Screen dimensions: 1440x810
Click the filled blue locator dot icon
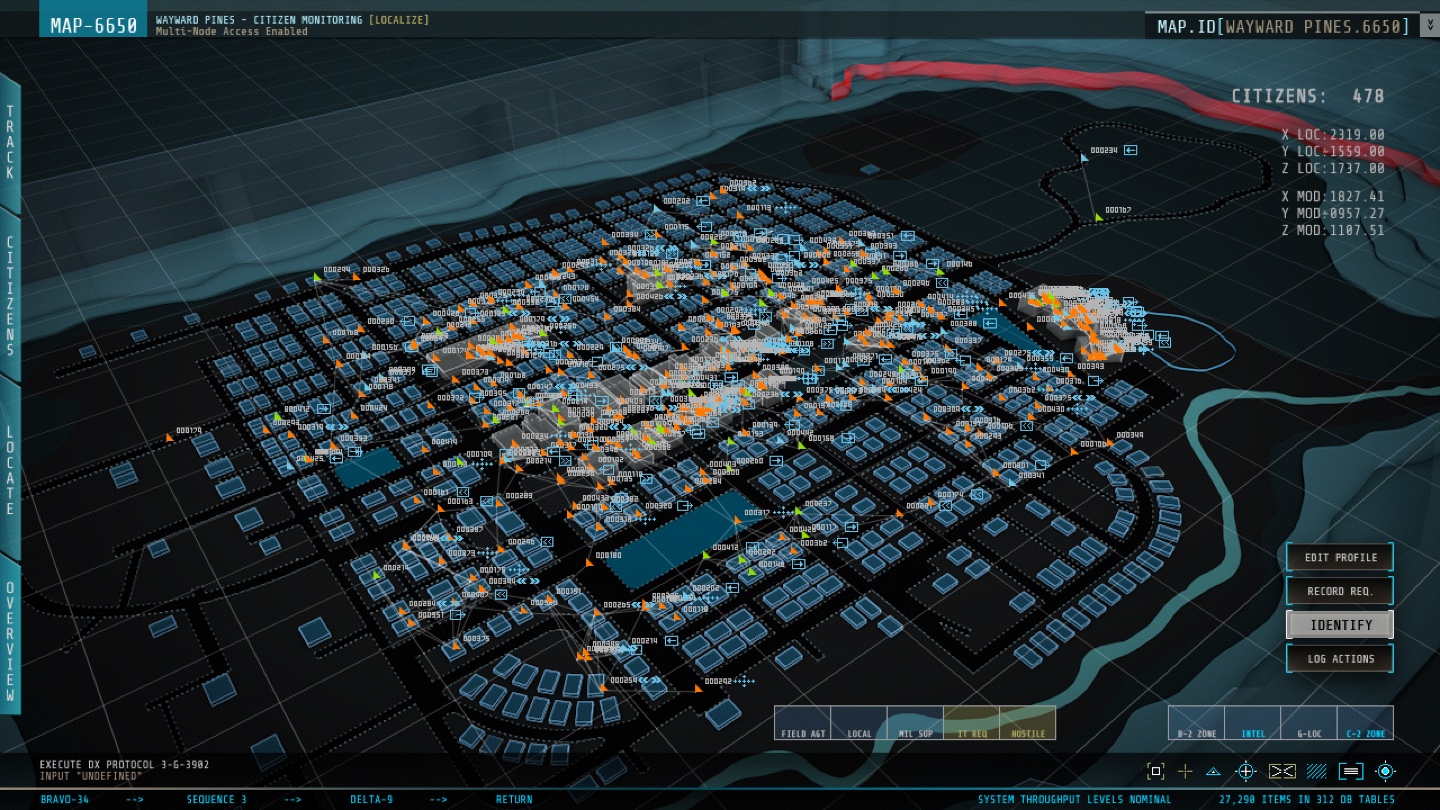[1385, 771]
